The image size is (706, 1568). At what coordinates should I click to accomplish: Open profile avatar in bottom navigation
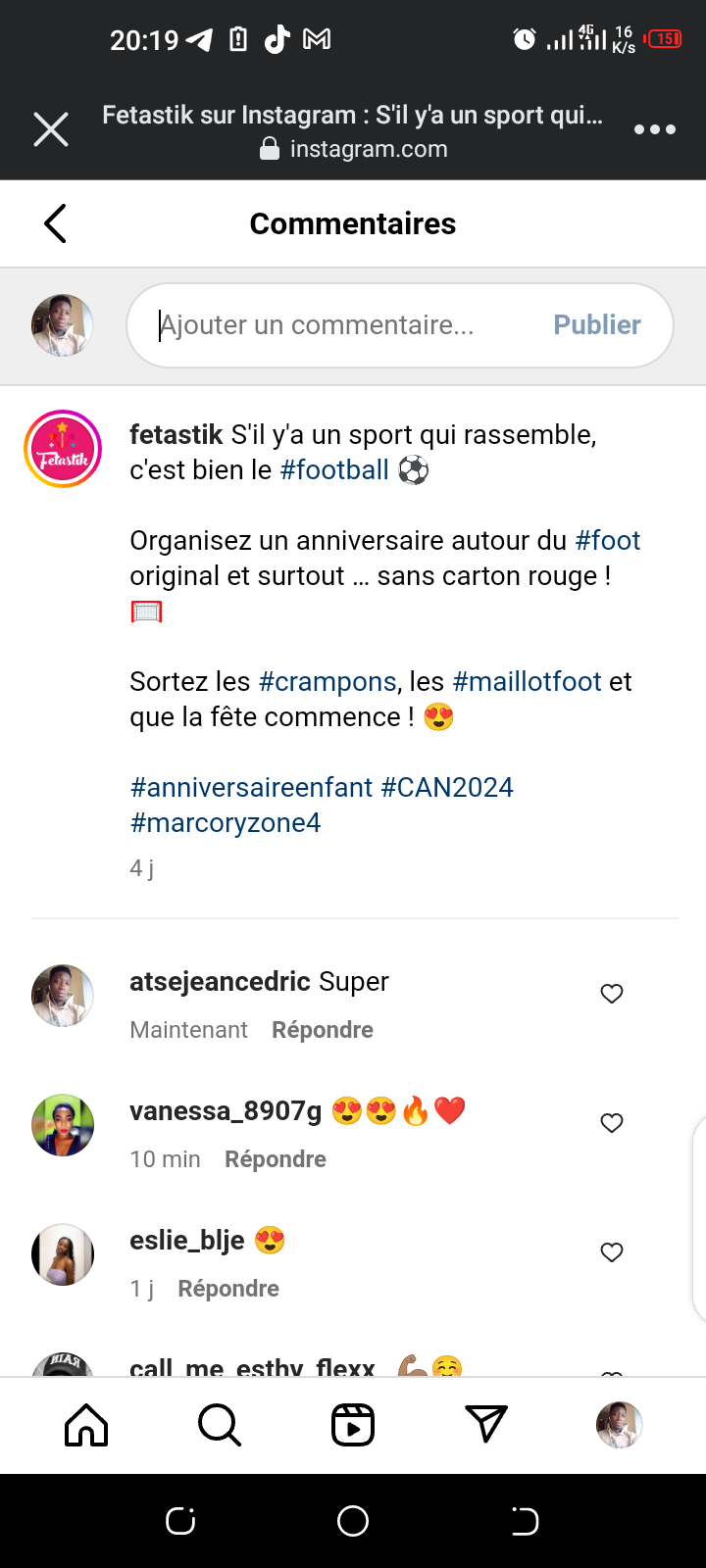619,1425
